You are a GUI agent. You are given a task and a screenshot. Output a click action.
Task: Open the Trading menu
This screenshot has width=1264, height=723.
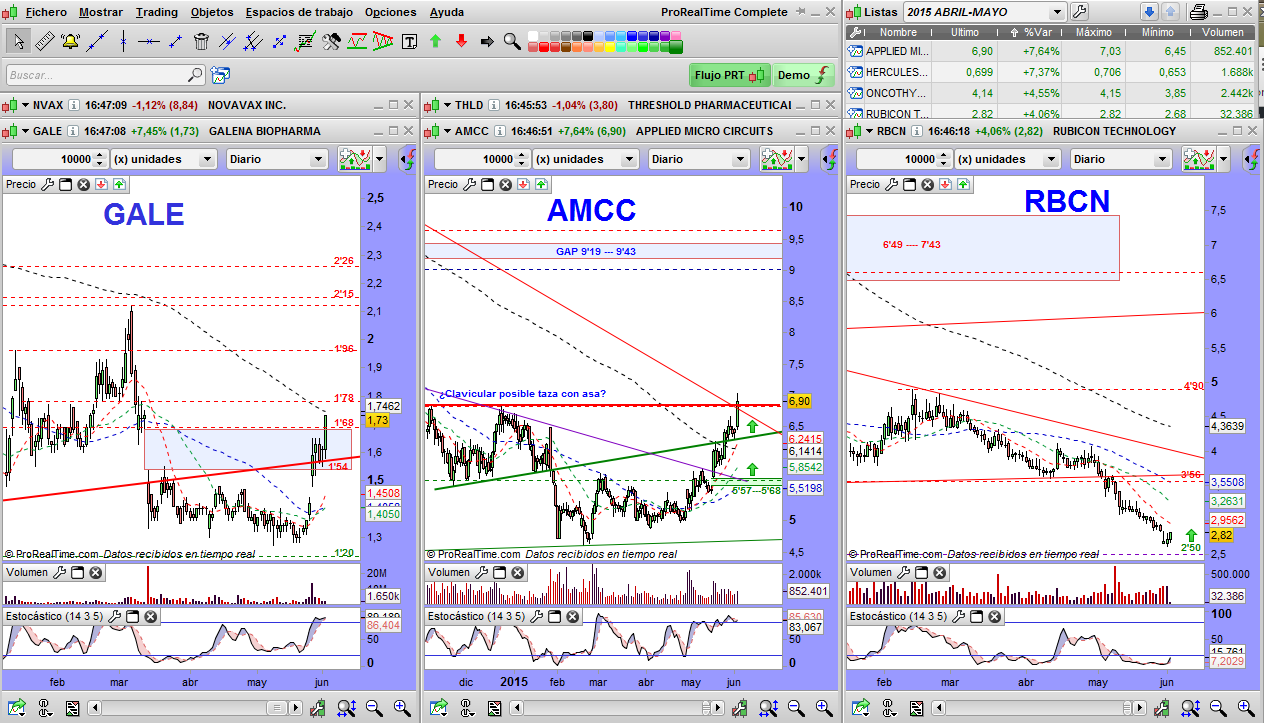click(156, 12)
